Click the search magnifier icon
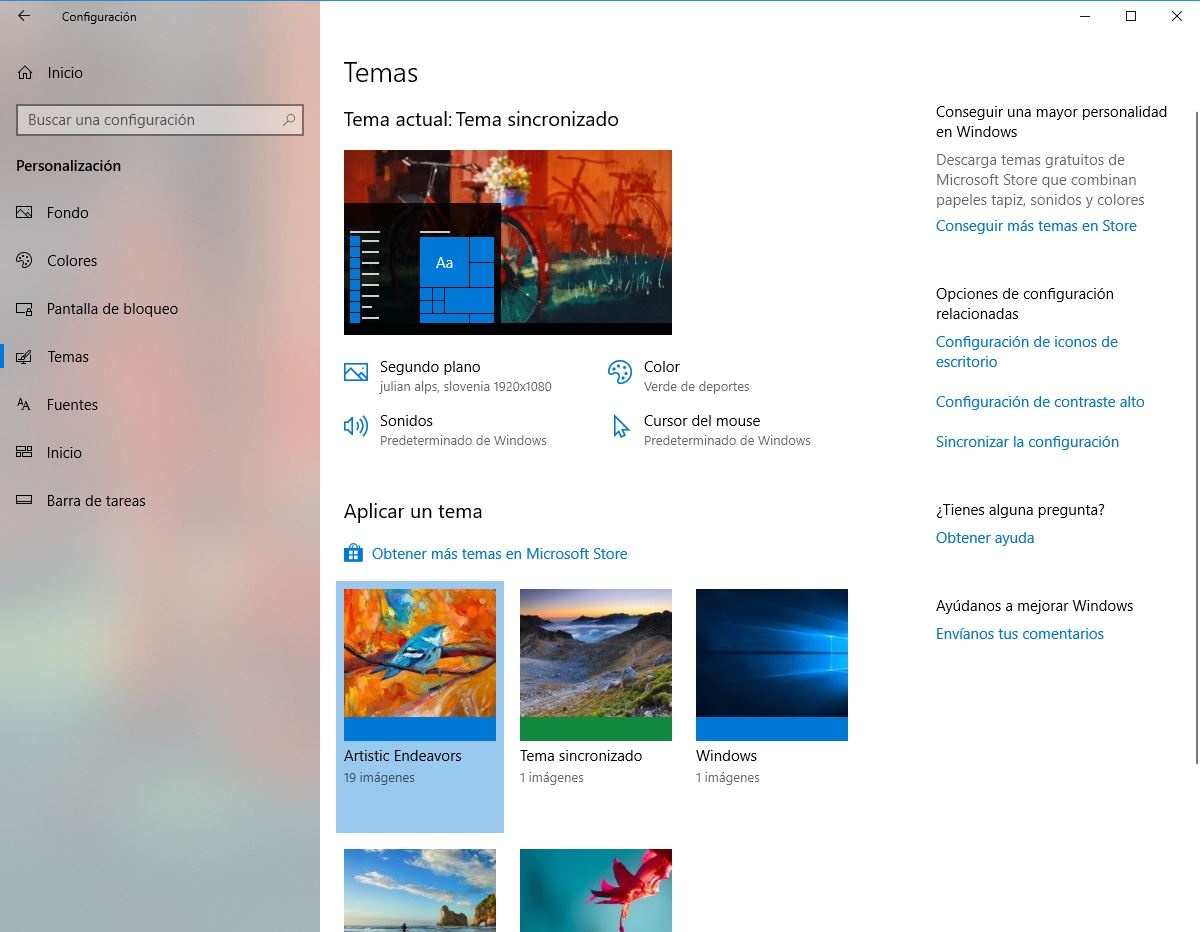The image size is (1200, 932). pyautogui.click(x=289, y=120)
